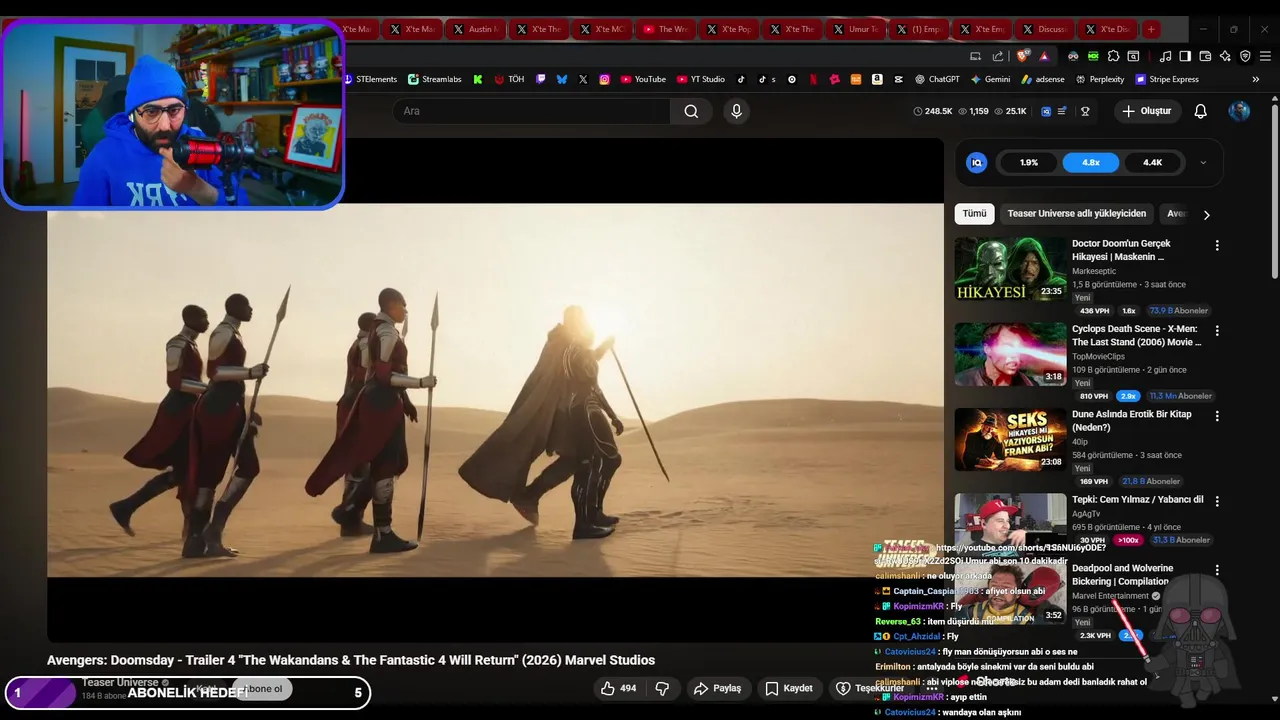
Task: Click the cast screen icon in address bar
Action: (975, 56)
